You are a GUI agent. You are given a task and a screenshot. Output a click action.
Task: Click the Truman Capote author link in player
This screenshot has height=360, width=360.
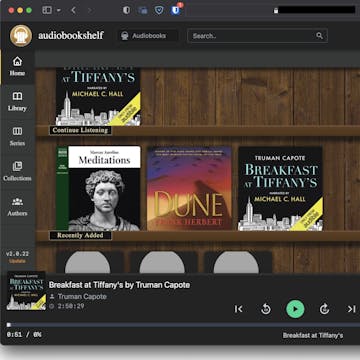tap(82, 296)
